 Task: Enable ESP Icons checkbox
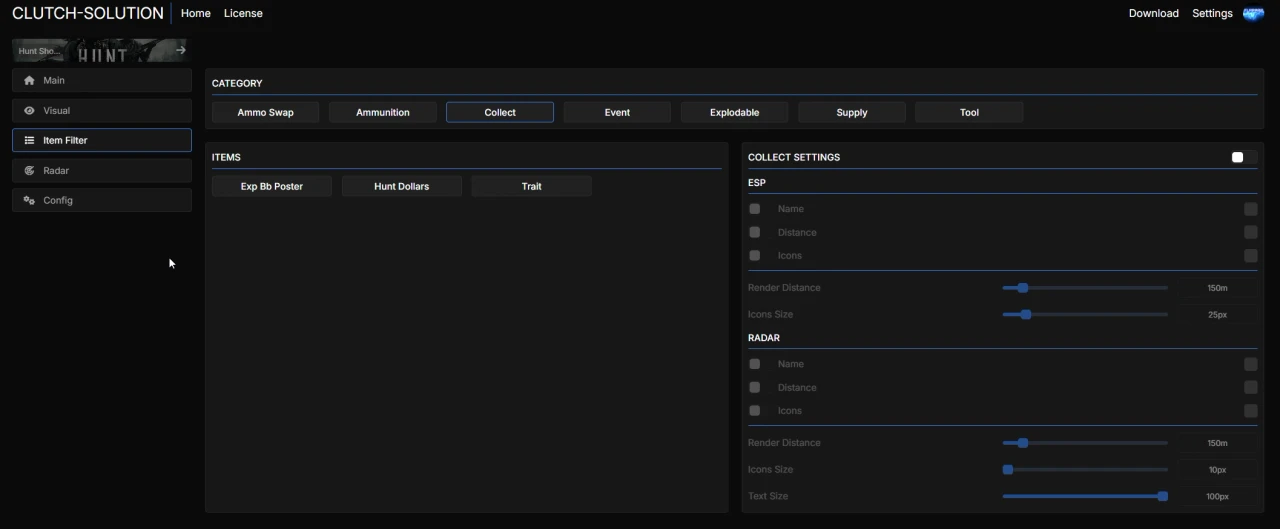(755, 255)
